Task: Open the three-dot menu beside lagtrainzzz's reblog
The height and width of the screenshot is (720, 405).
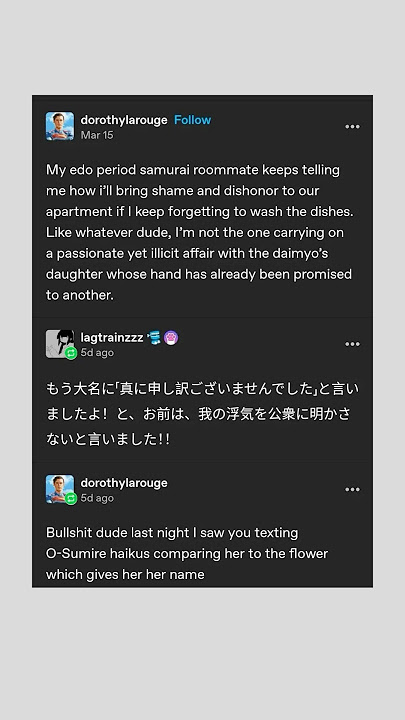Action: (x=352, y=344)
